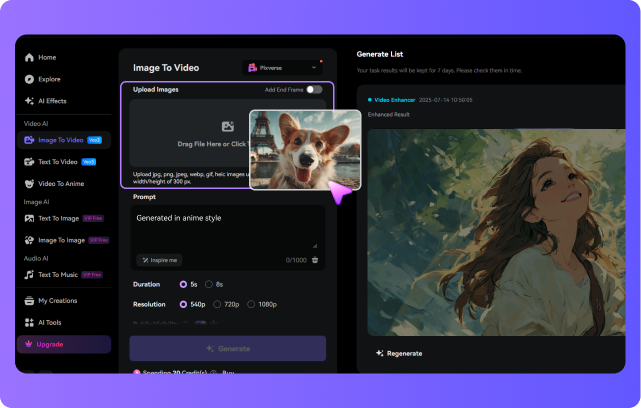Clear prompt with trash icon
The height and width of the screenshot is (408, 641).
click(x=315, y=260)
